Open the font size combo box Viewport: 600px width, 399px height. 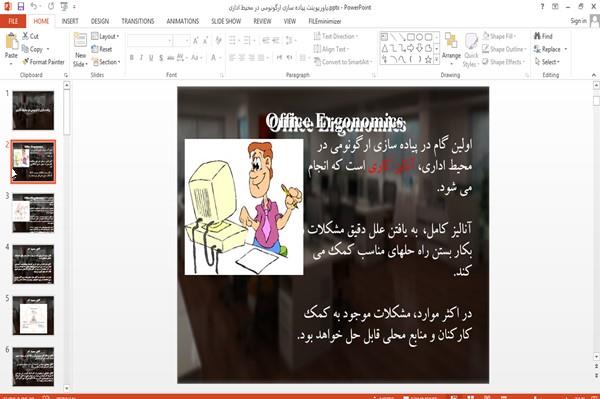(x=181, y=40)
